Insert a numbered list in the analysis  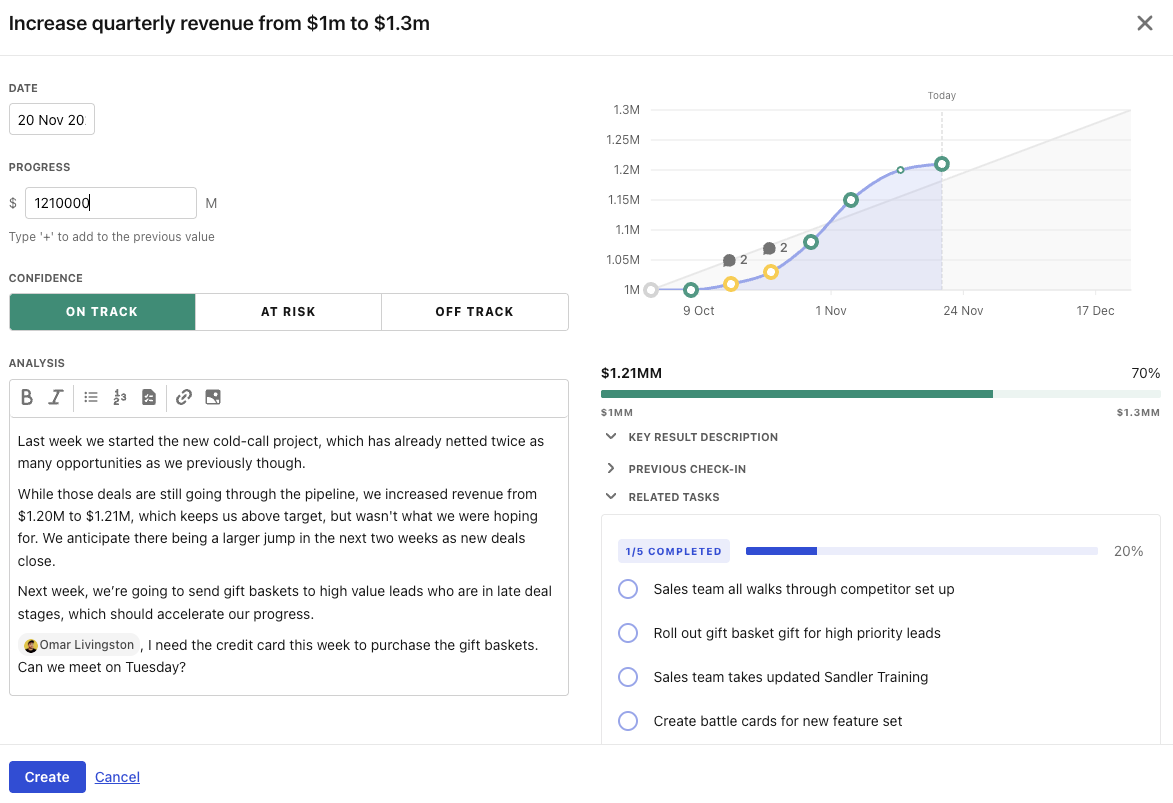120,397
